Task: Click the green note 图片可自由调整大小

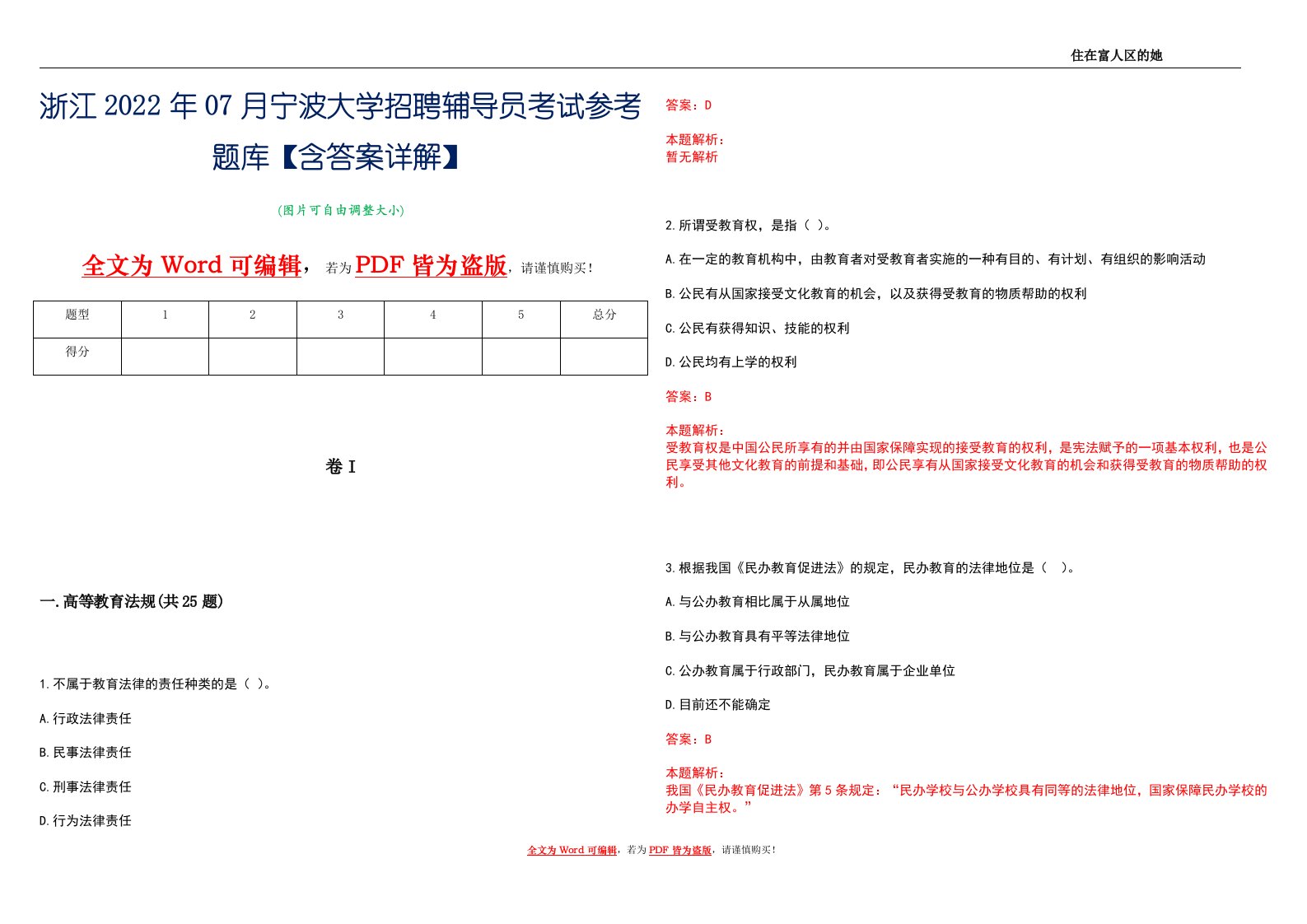Action: [341, 210]
